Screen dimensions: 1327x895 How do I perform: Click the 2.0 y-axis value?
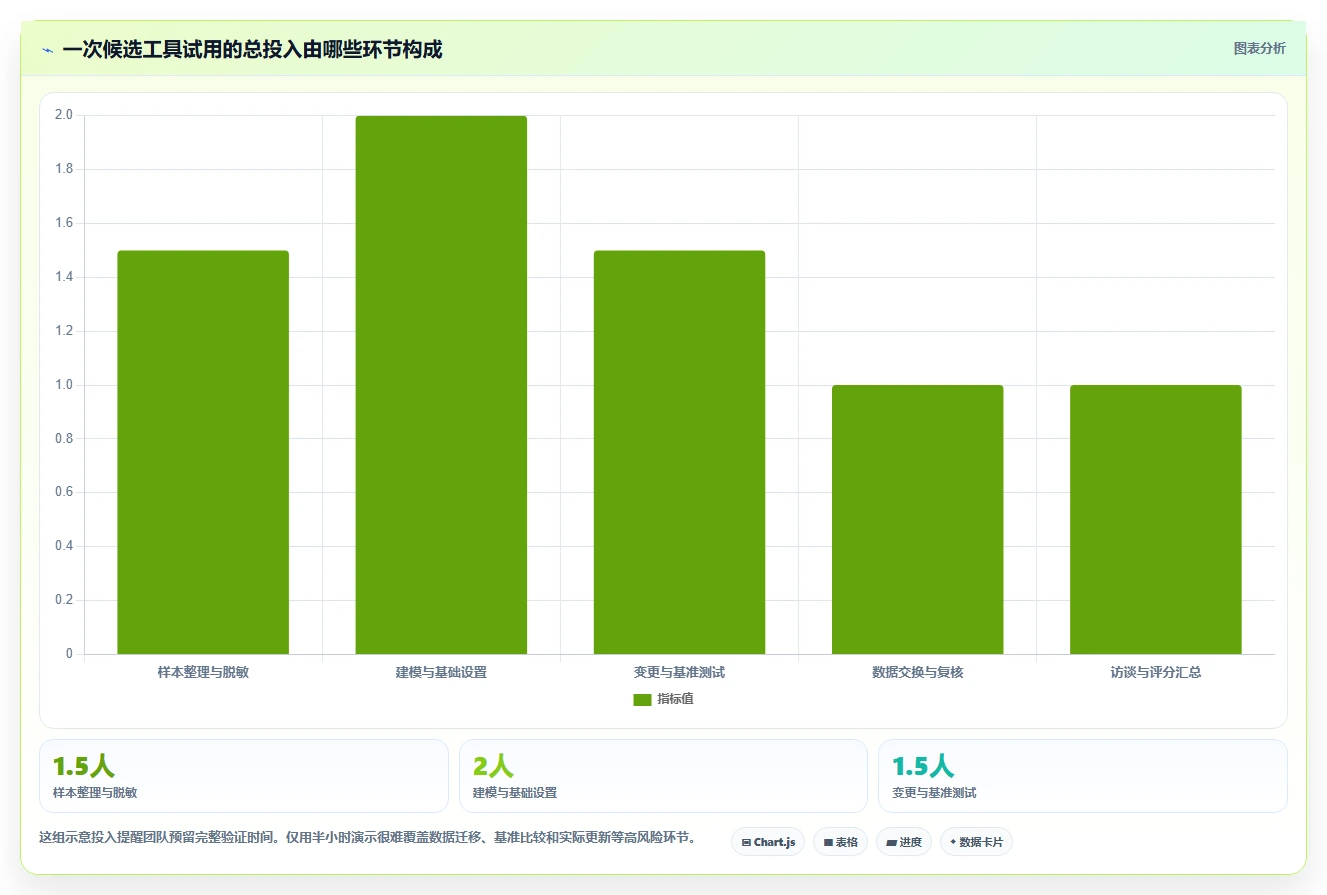click(x=64, y=115)
